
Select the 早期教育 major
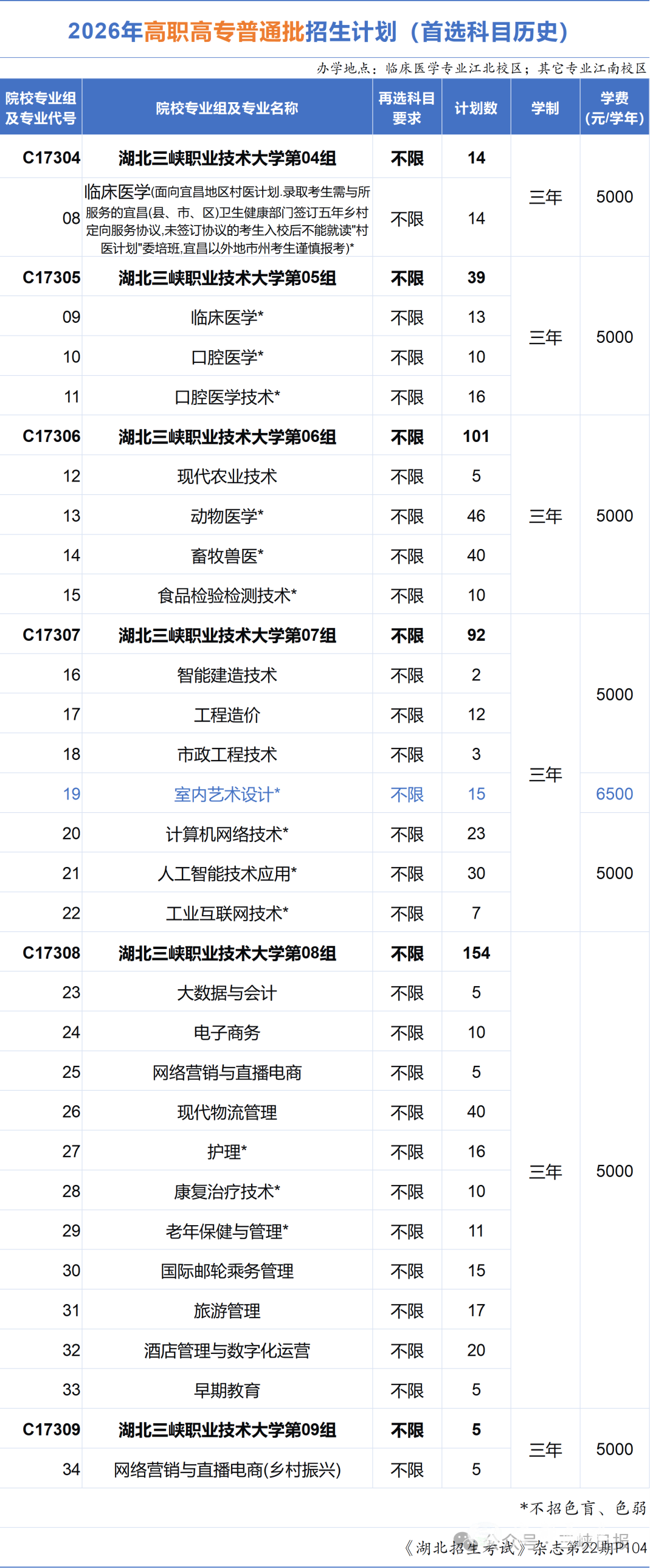tap(227, 1390)
